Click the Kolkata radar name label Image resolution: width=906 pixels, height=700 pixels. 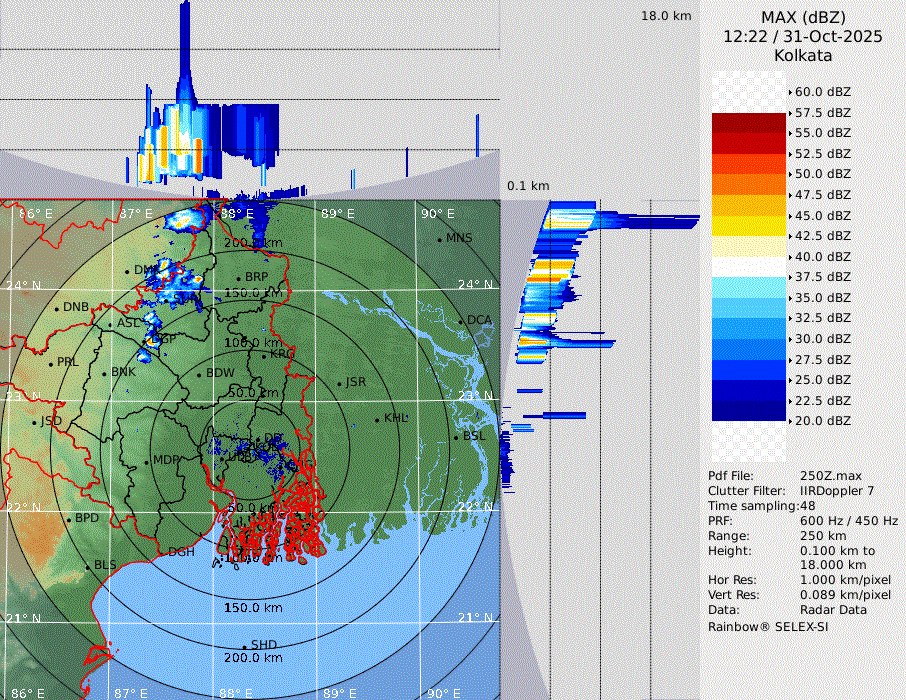(803, 56)
